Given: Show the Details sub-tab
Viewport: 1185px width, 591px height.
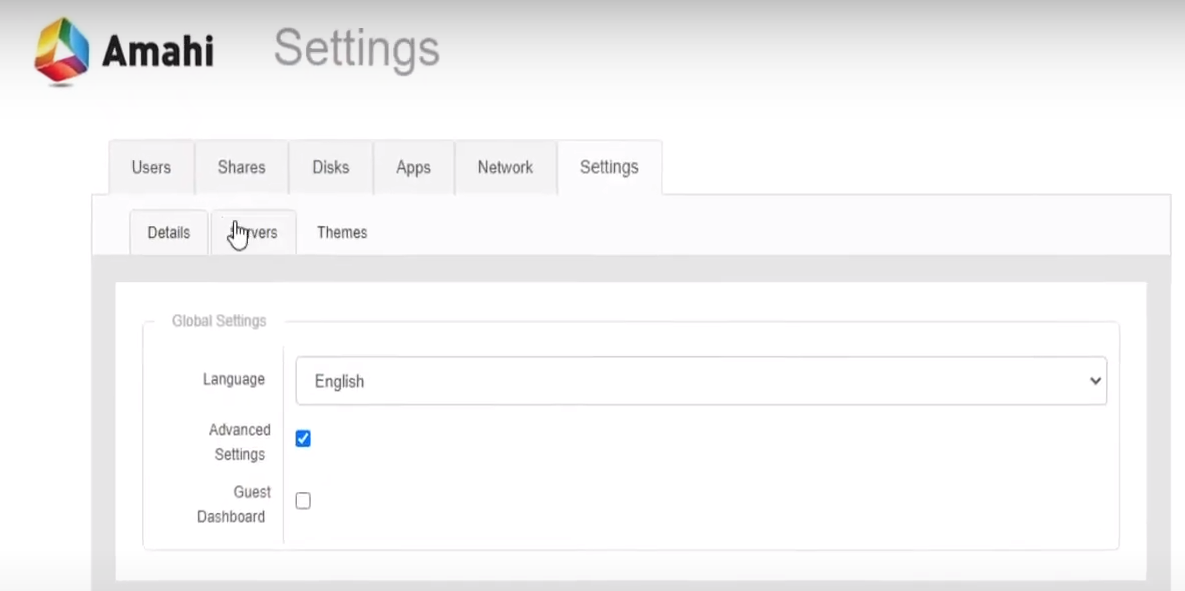Looking at the screenshot, I should 168,233.
